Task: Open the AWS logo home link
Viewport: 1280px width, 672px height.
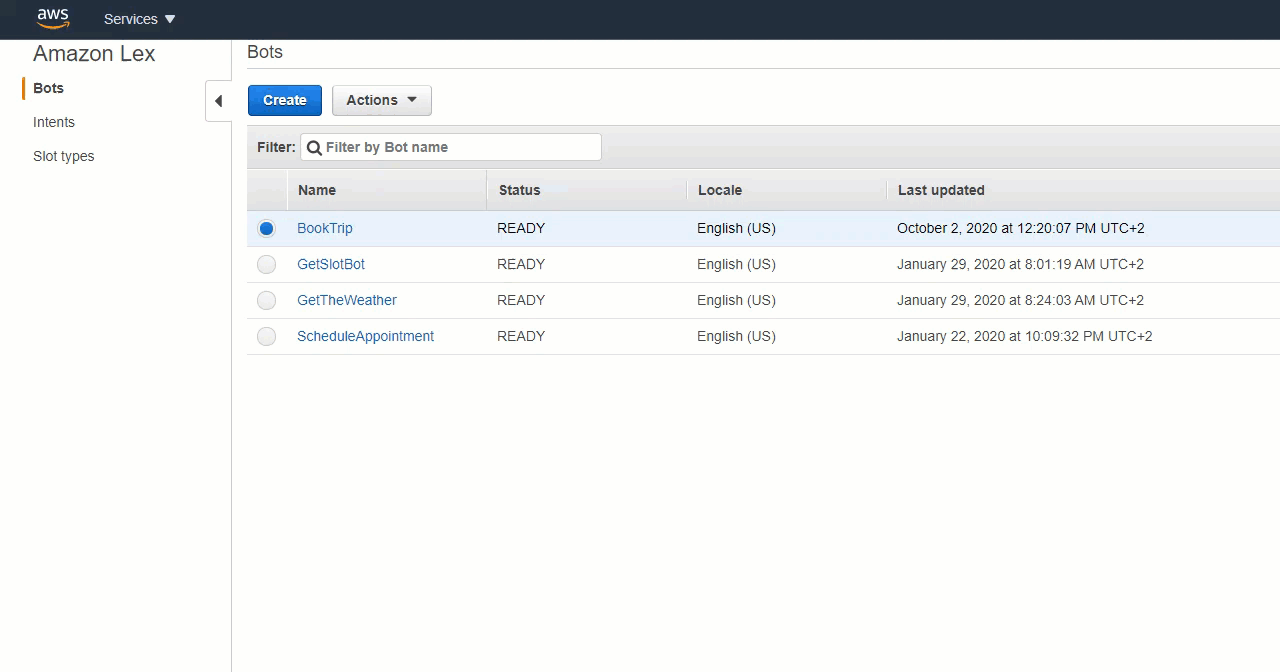Action: (x=53, y=18)
